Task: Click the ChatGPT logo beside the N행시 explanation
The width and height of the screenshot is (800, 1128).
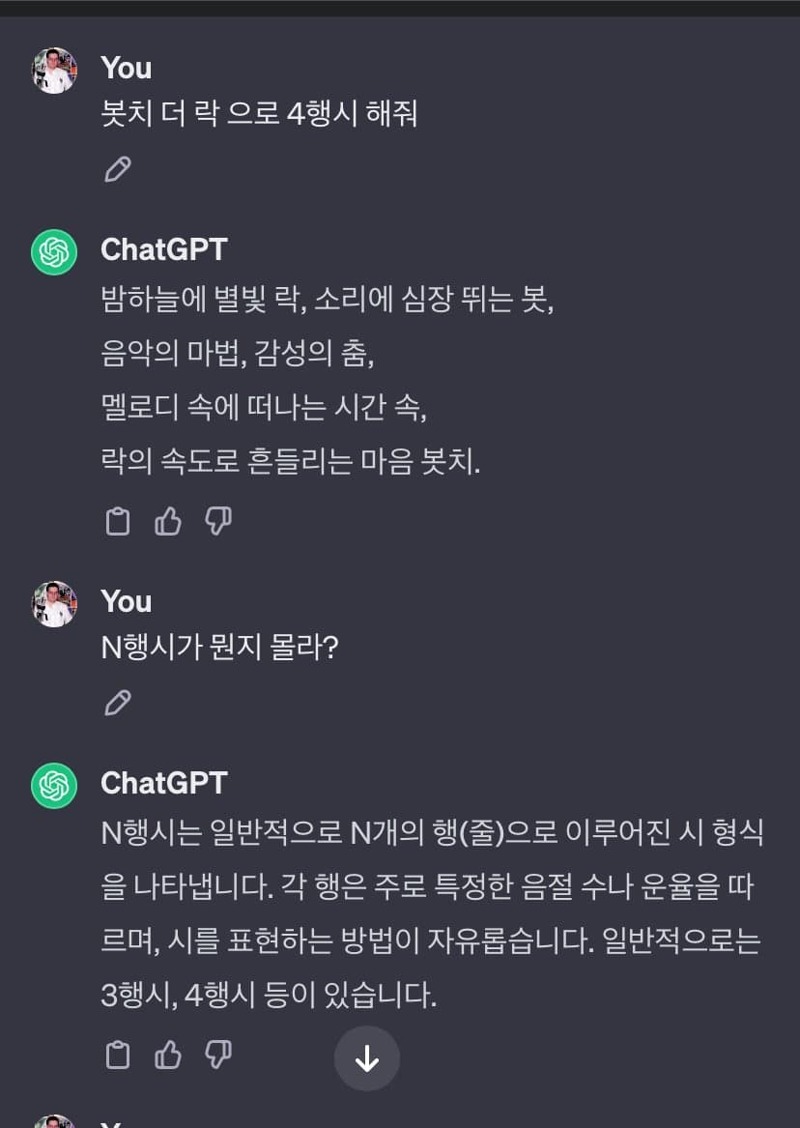Action: pyautogui.click(x=54, y=785)
